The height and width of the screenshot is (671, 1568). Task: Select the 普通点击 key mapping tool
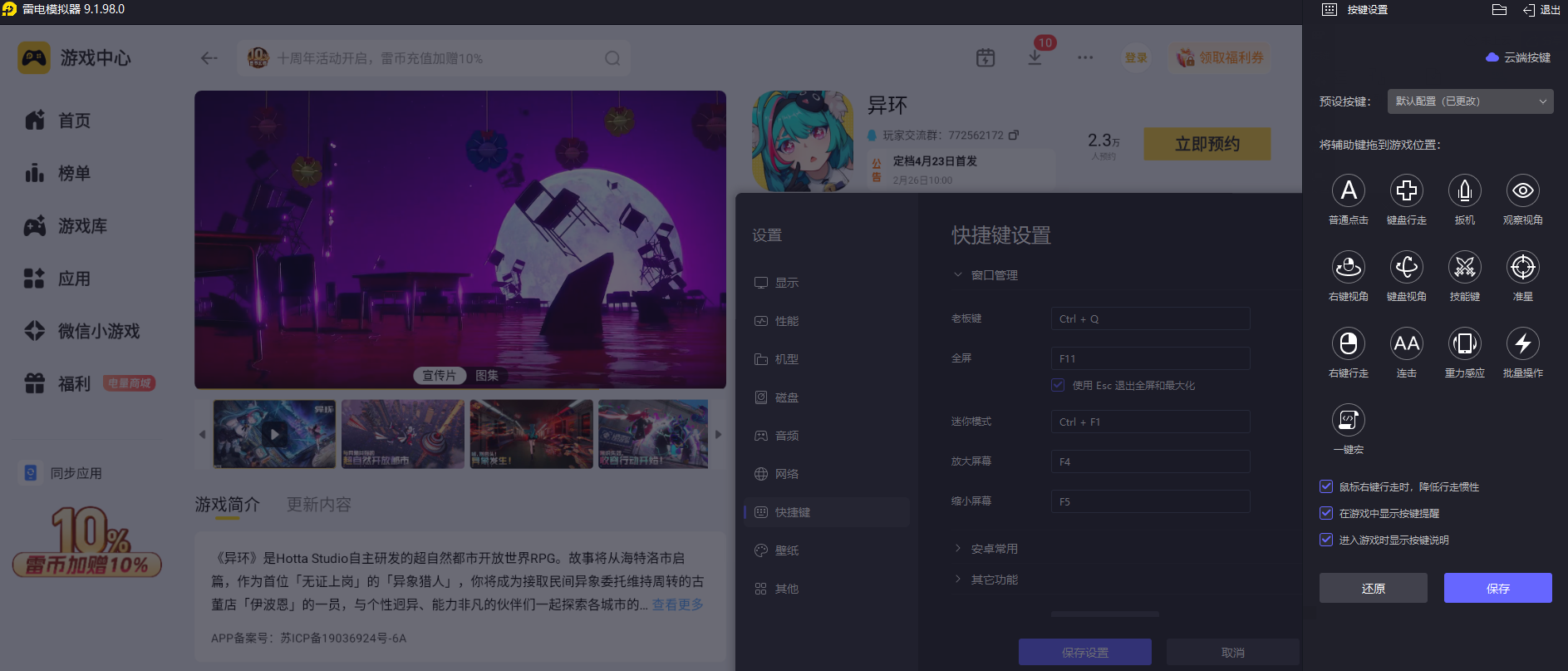[x=1349, y=191]
